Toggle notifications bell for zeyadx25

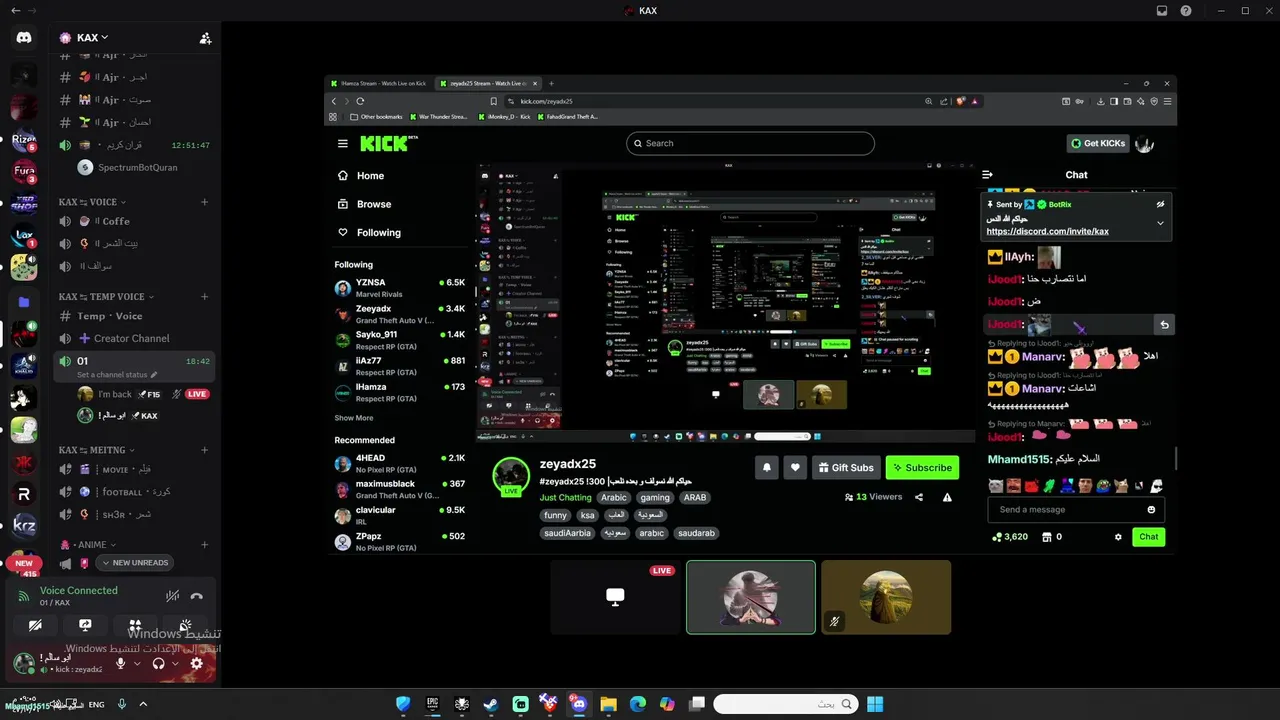tap(767, 467)
